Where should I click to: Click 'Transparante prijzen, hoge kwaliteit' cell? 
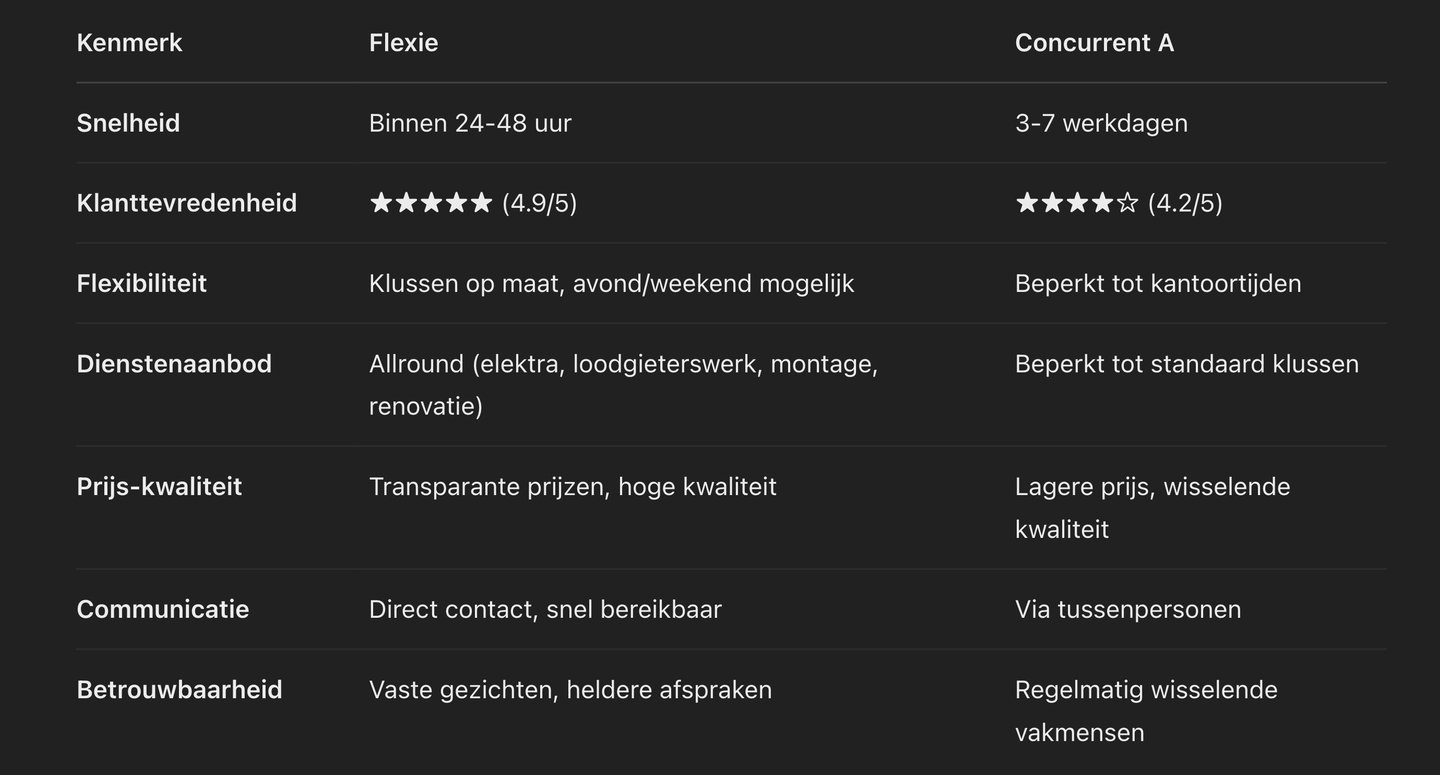coord(573,487)
